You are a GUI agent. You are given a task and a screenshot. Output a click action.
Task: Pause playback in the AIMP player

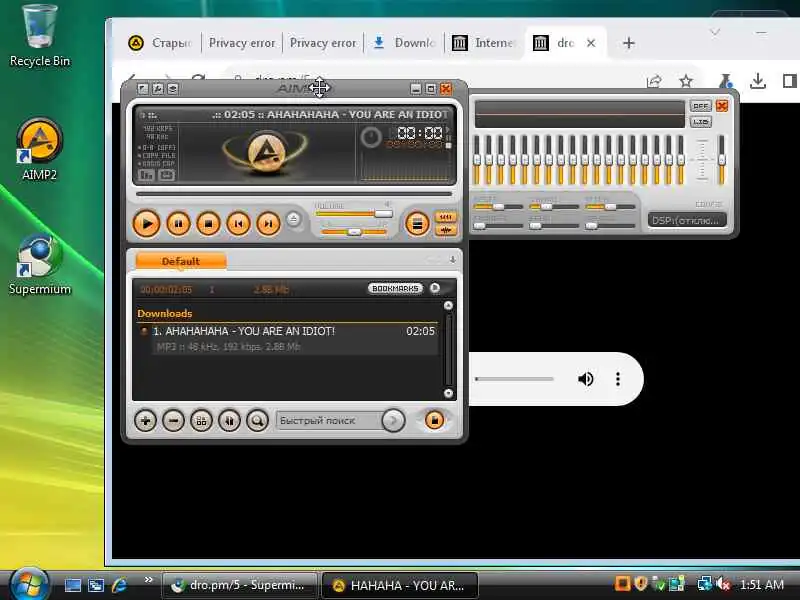click(x=178, y=224)
